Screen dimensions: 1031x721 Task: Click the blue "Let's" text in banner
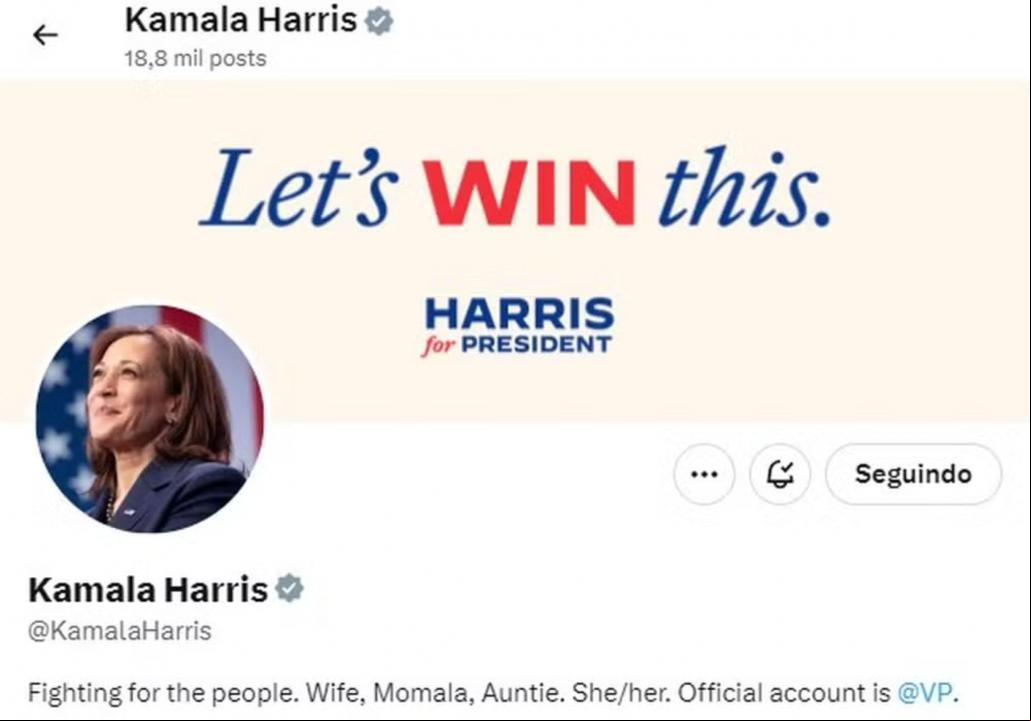click(x=299, y=188)
